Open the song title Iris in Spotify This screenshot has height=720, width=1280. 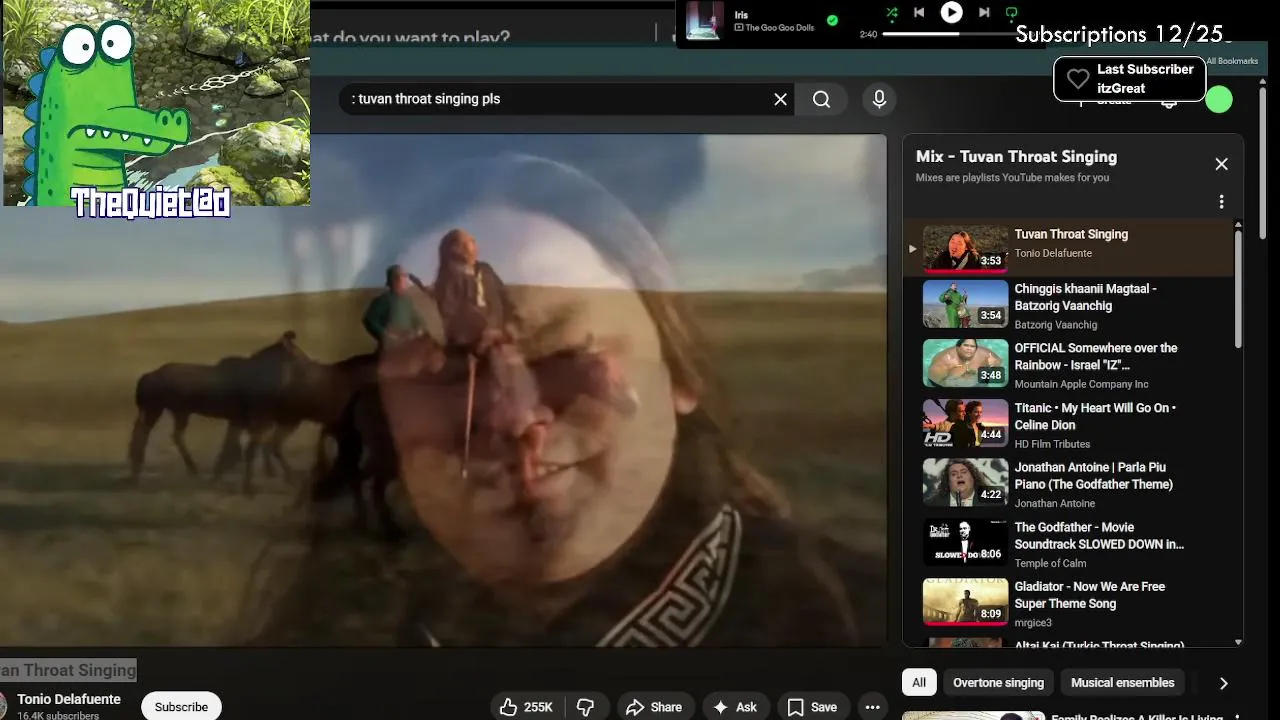741,15
